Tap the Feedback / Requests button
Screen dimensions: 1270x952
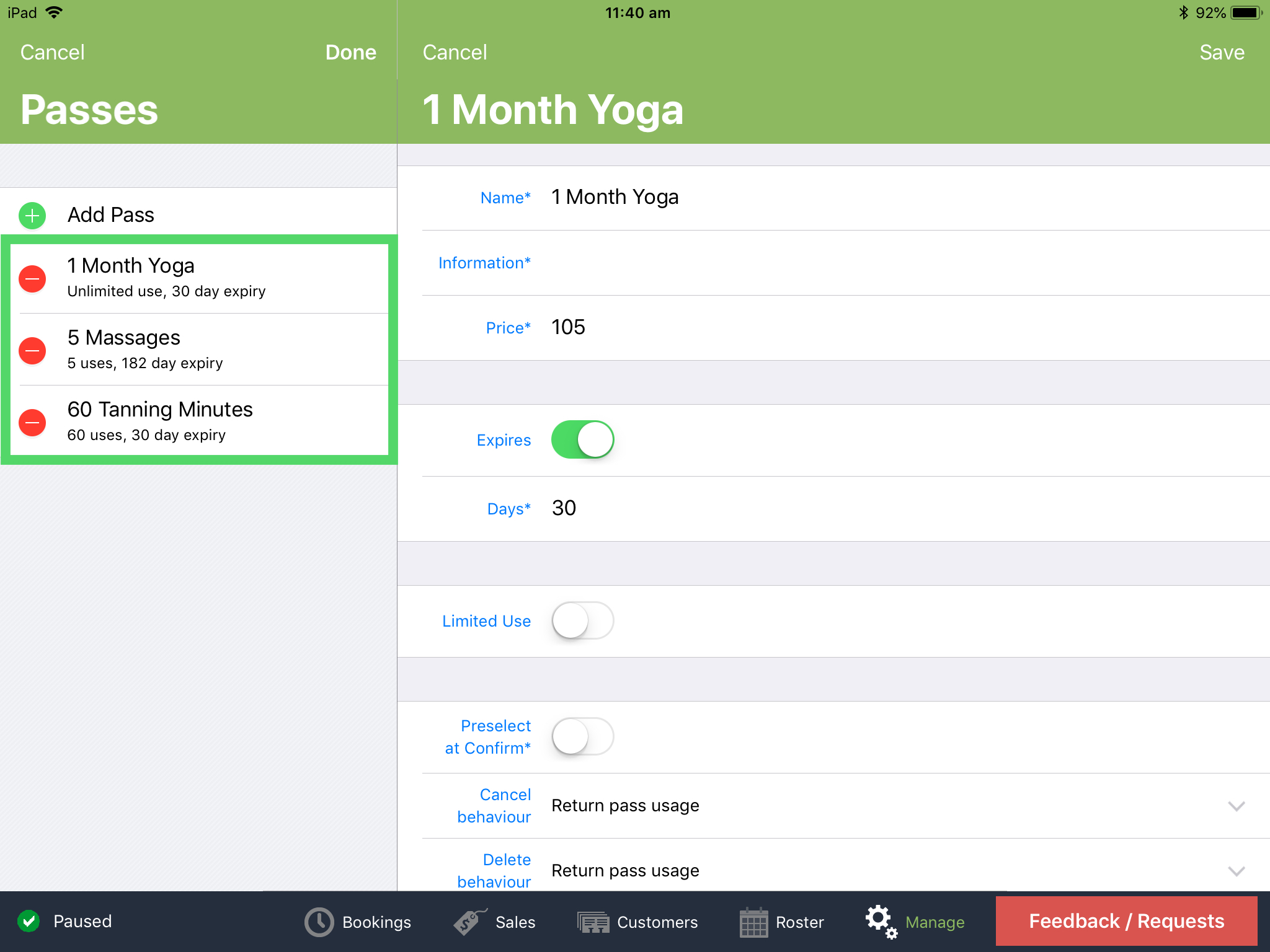(x=1126, y=921)
